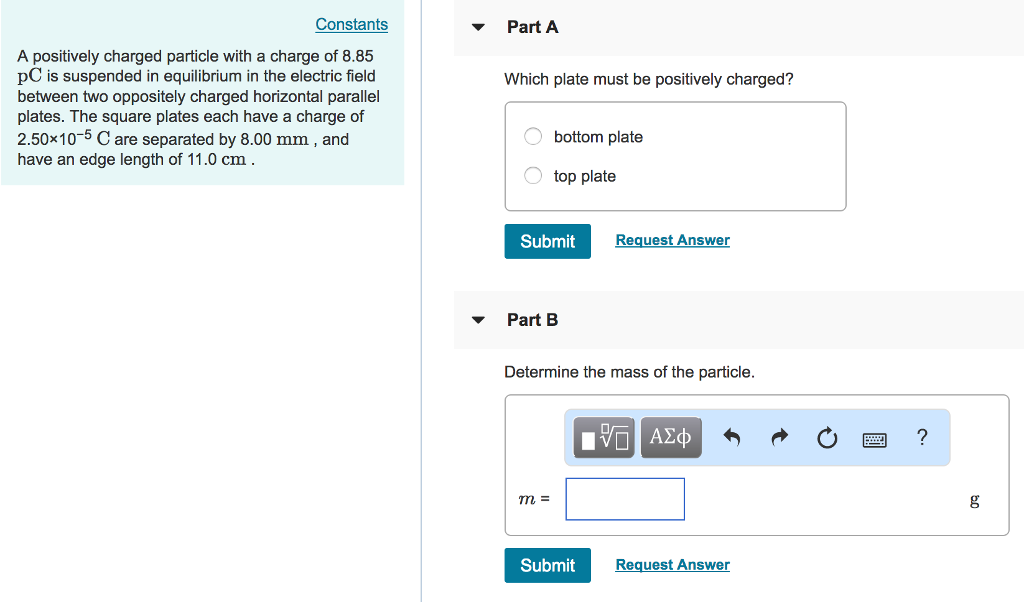Reset the answer with the circular arrow icon

tap(827, 437)
